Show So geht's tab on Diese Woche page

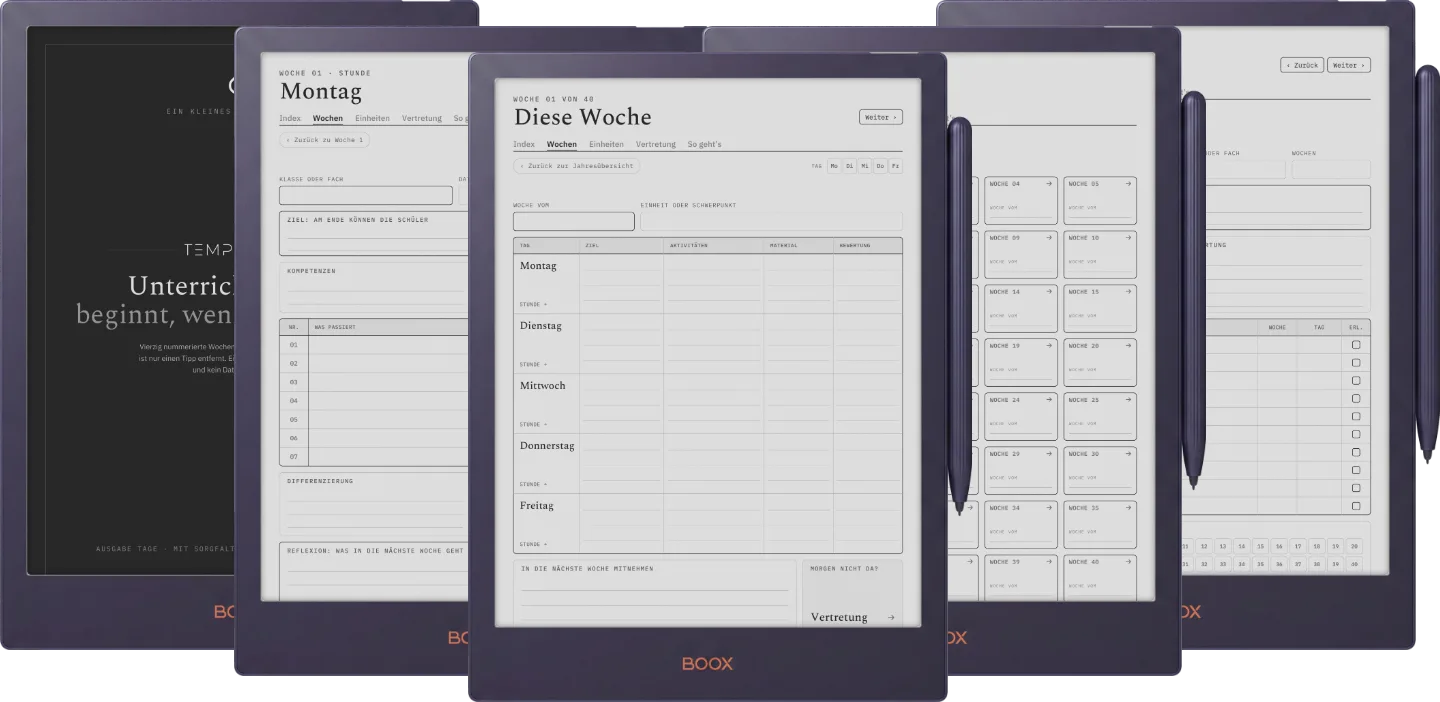pyautogui.click(x=704, y=144)
